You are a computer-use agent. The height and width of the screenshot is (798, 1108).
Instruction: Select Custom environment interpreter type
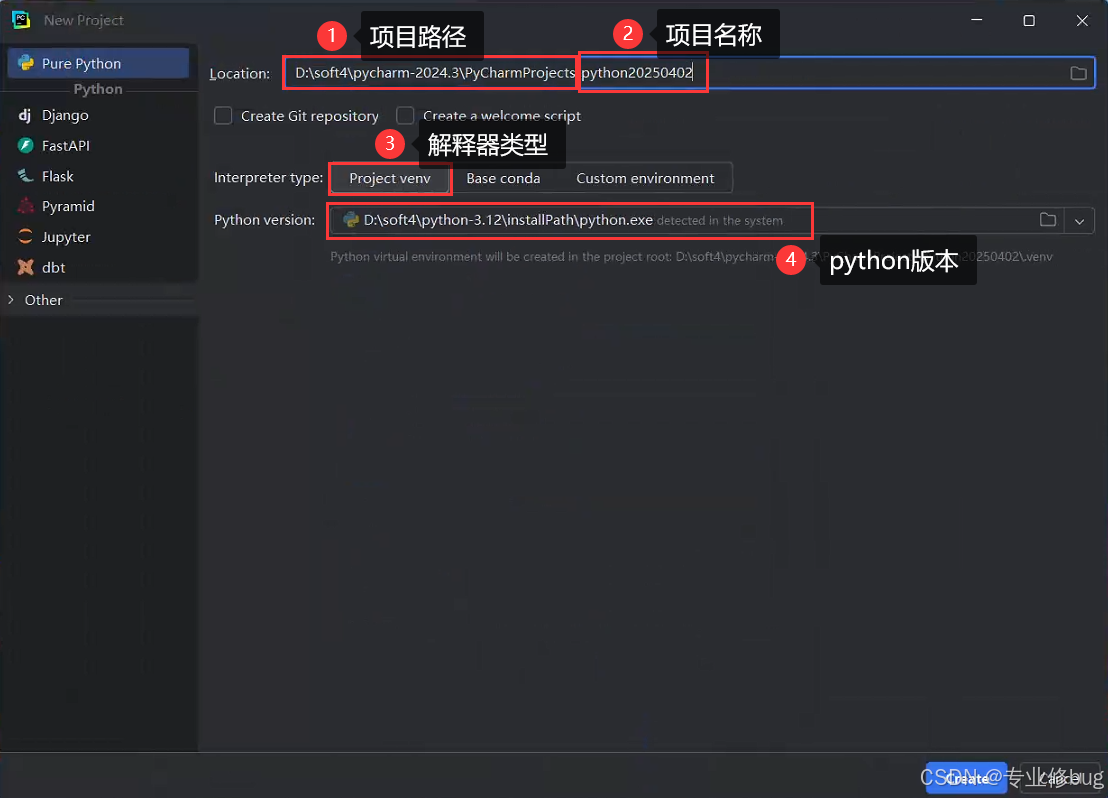645,178
